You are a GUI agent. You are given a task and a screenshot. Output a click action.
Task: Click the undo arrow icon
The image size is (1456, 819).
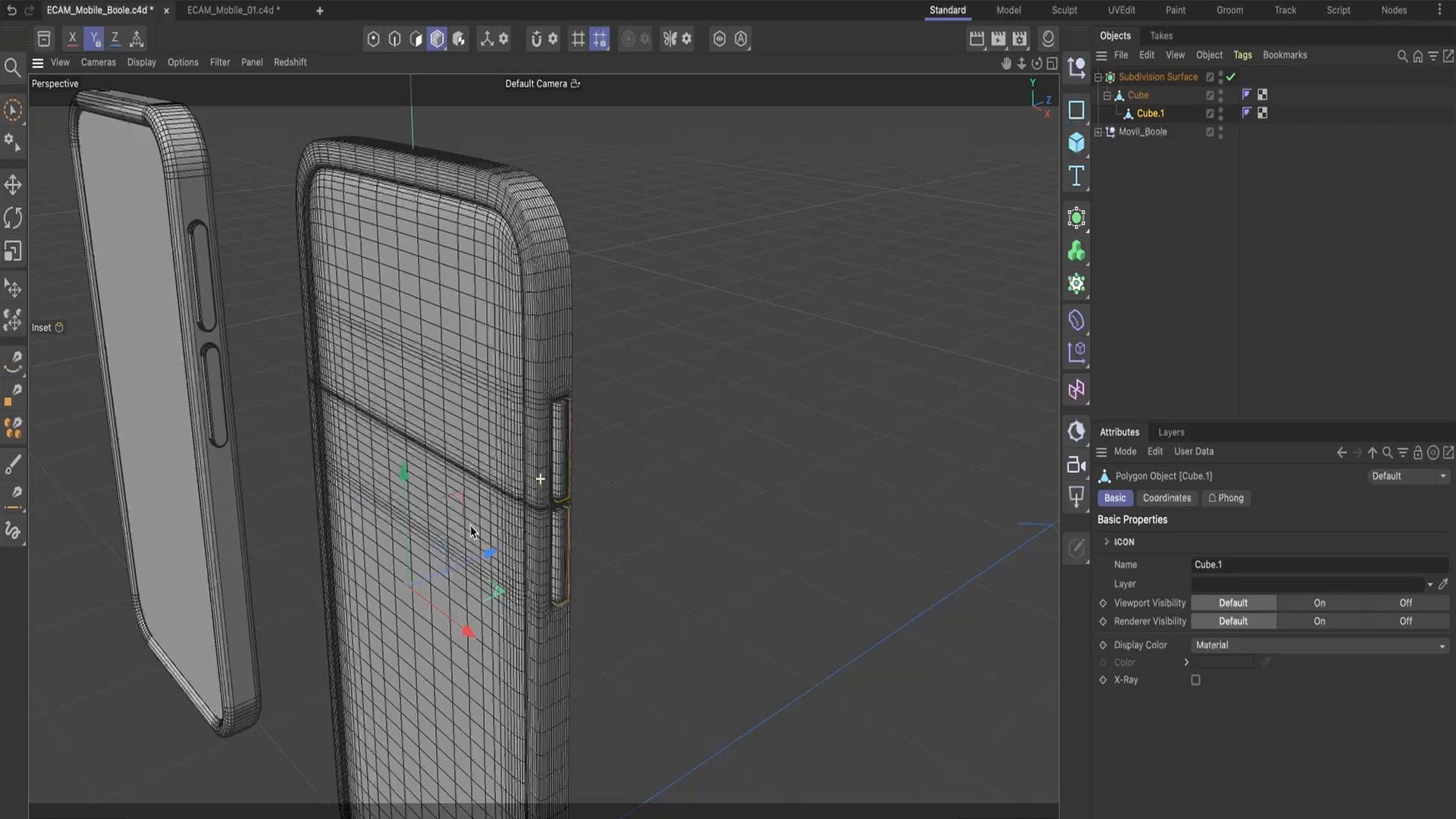click(11, 10)
